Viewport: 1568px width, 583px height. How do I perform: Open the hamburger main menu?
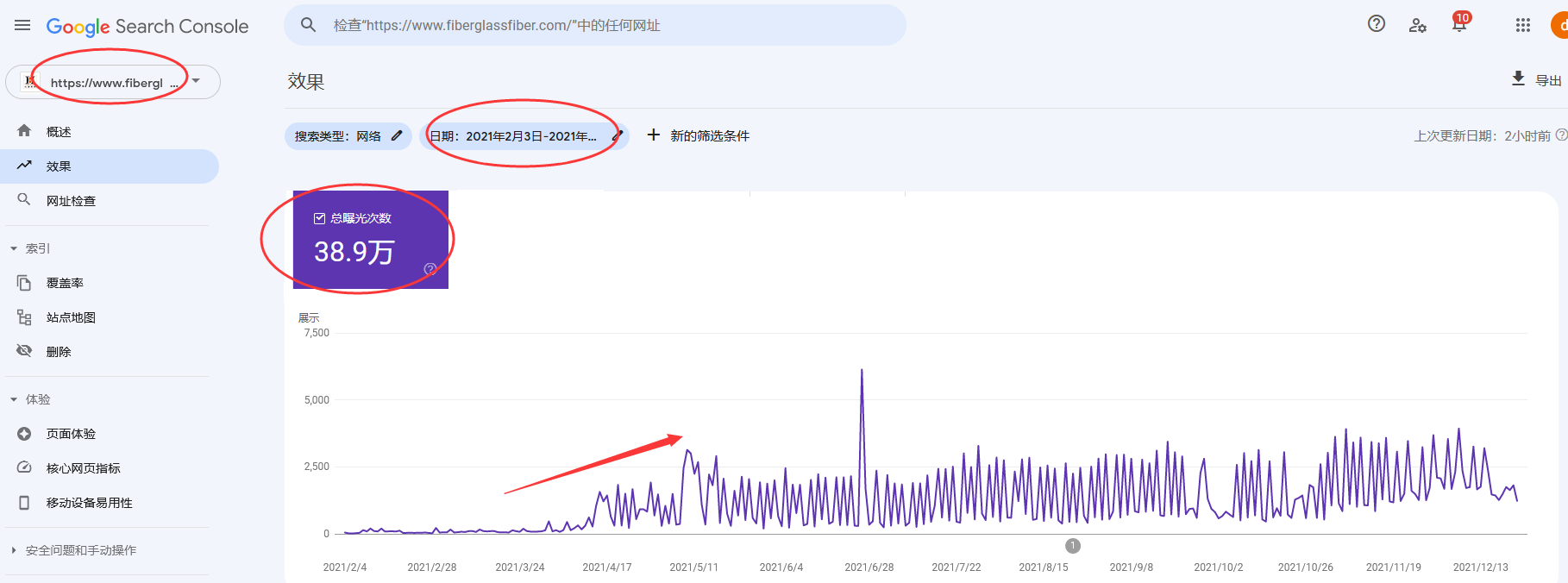[x=22, y=26]
